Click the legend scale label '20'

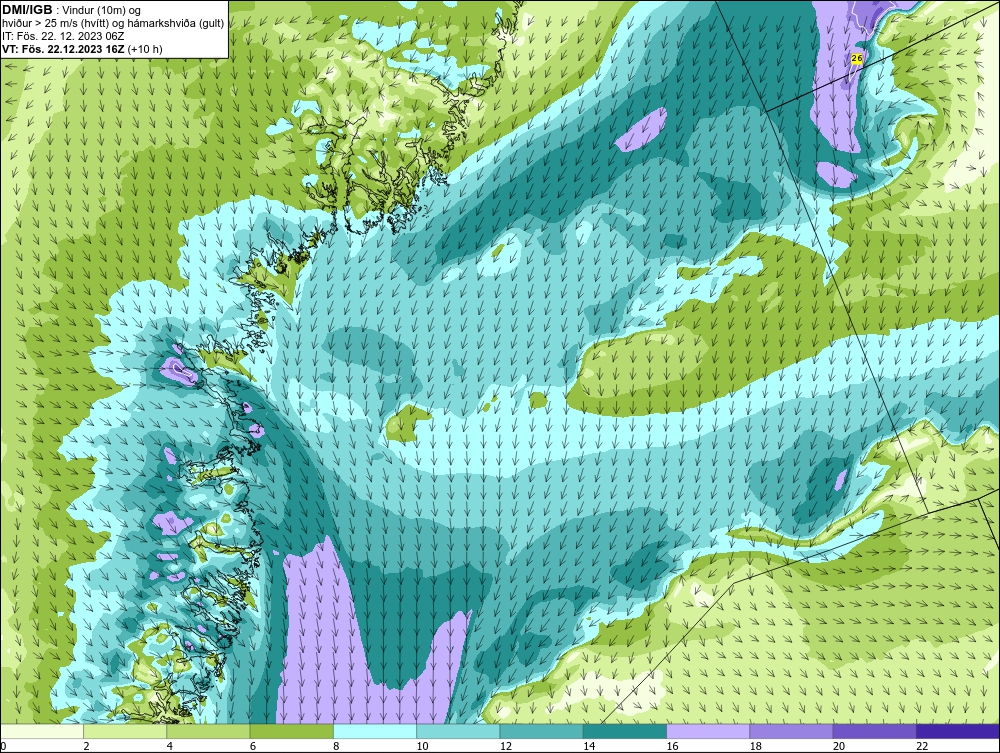(x=839, y=746)
